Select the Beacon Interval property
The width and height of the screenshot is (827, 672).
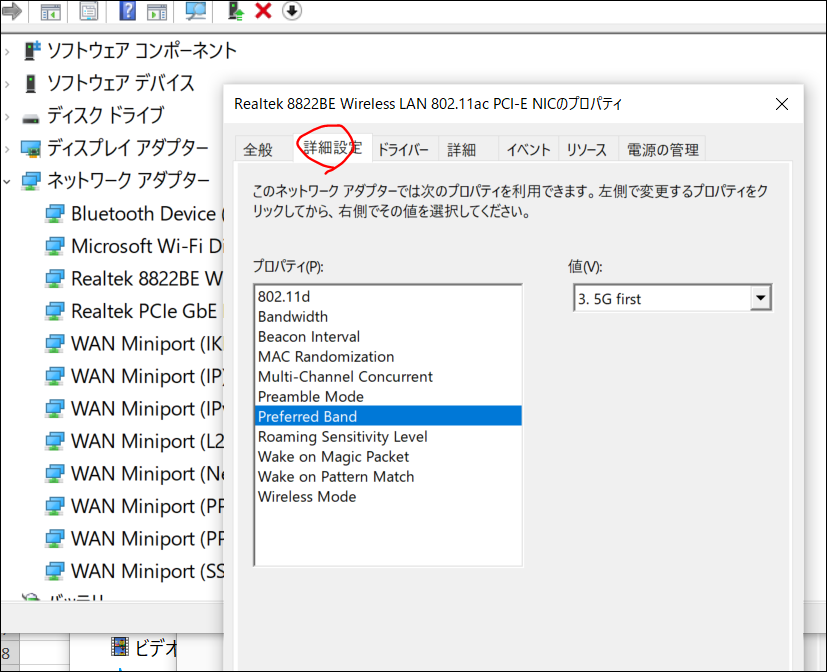[388, 337]
